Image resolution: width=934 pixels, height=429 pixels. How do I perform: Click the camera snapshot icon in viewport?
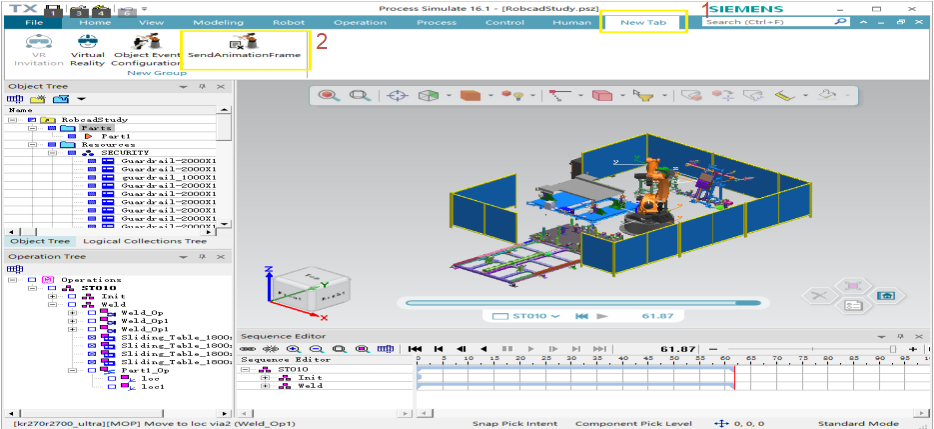tap(884, 295)
